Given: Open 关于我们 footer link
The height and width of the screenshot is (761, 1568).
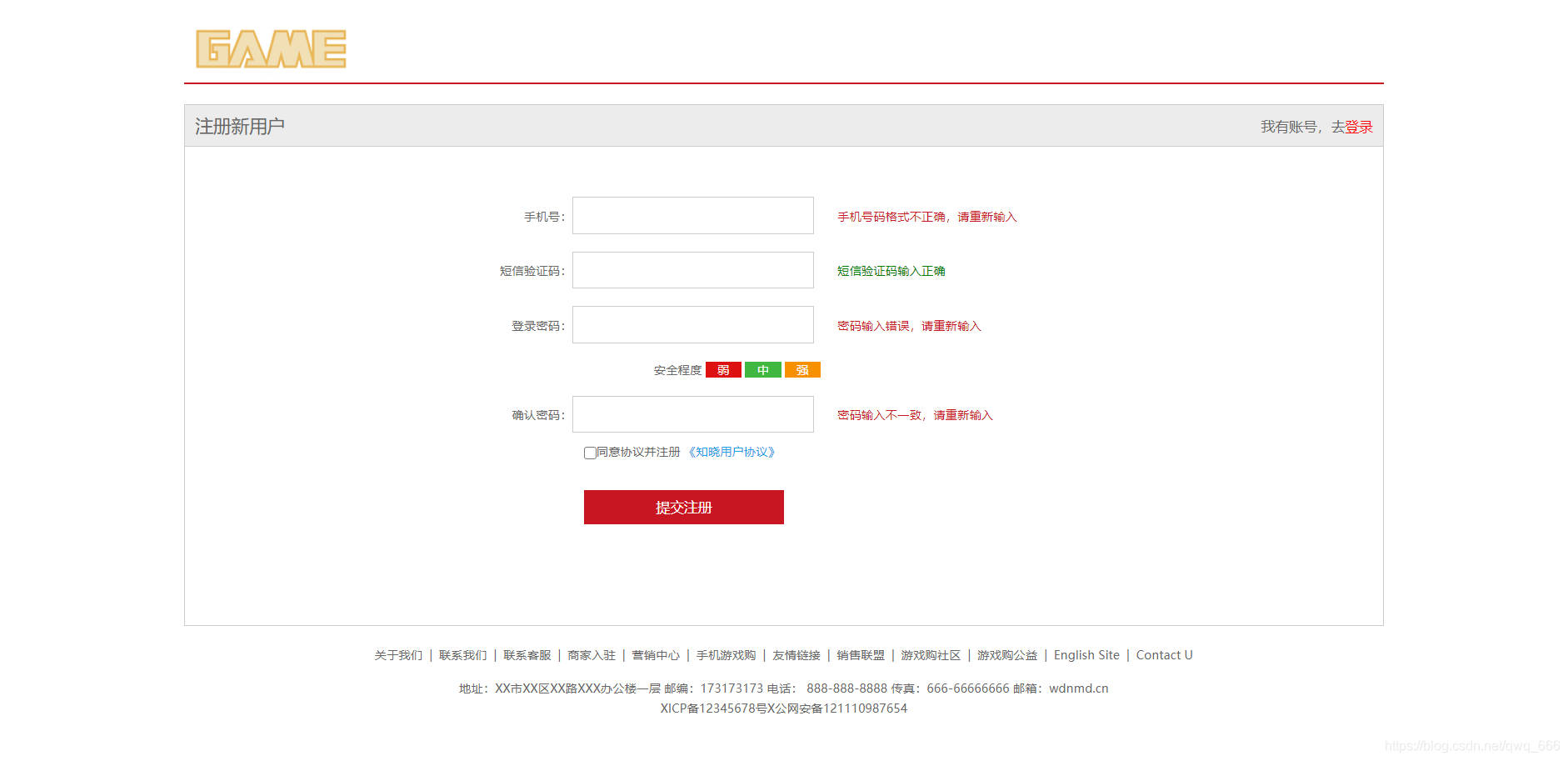Looking at the screenshot, I should [398, 655].
